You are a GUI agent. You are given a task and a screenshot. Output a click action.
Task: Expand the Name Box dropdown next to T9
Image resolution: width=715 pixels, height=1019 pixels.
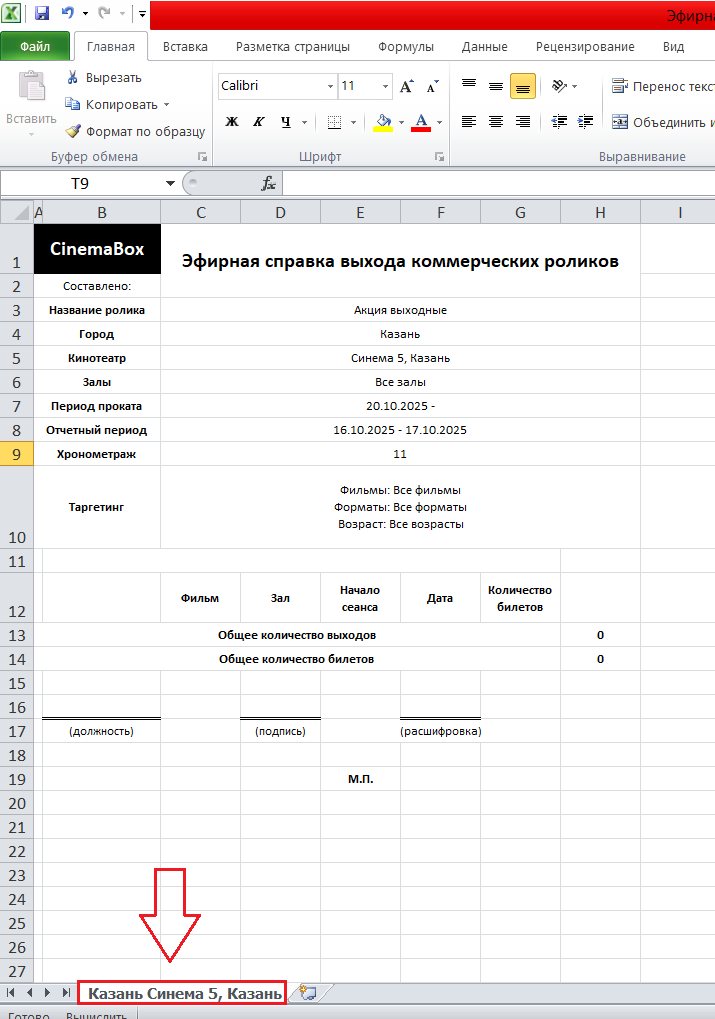pos(170,184)
